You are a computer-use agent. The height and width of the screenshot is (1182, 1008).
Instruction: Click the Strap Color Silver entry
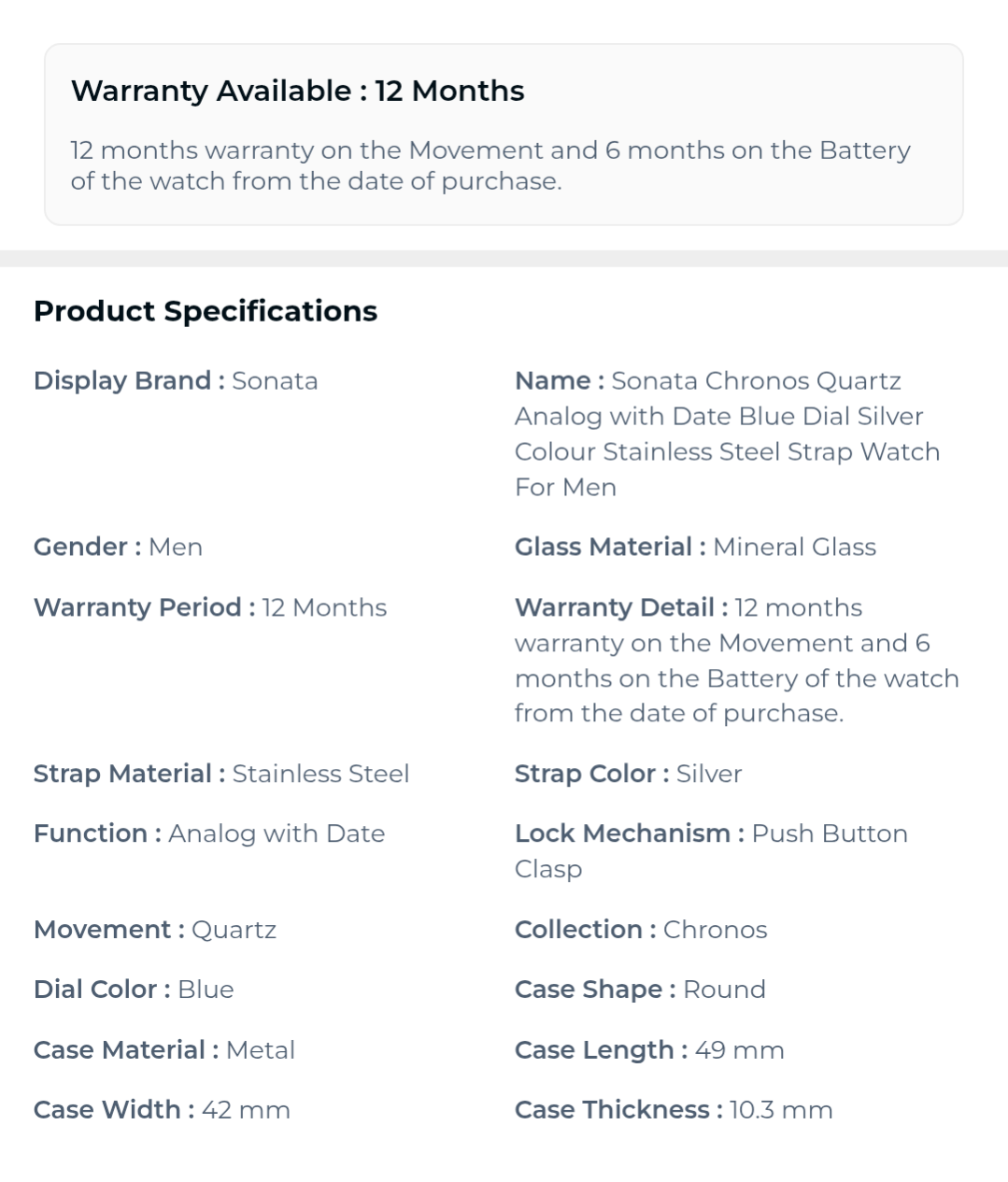[x=629, y=774]
